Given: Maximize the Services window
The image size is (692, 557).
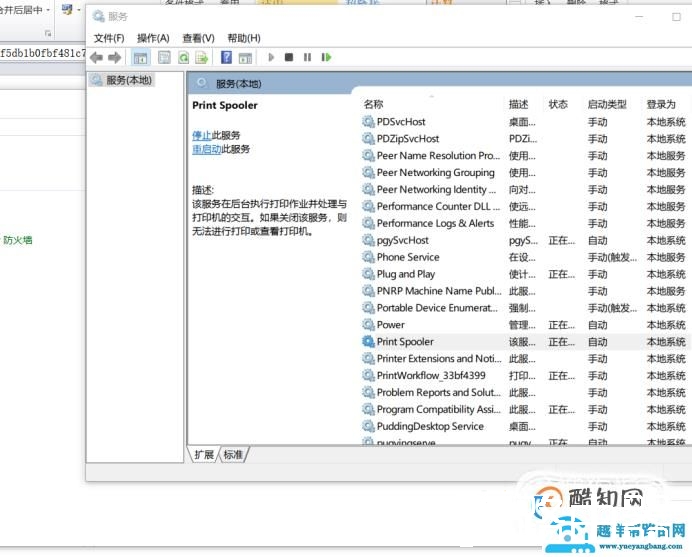Looking at the screenshot, I should coord(676,17).
